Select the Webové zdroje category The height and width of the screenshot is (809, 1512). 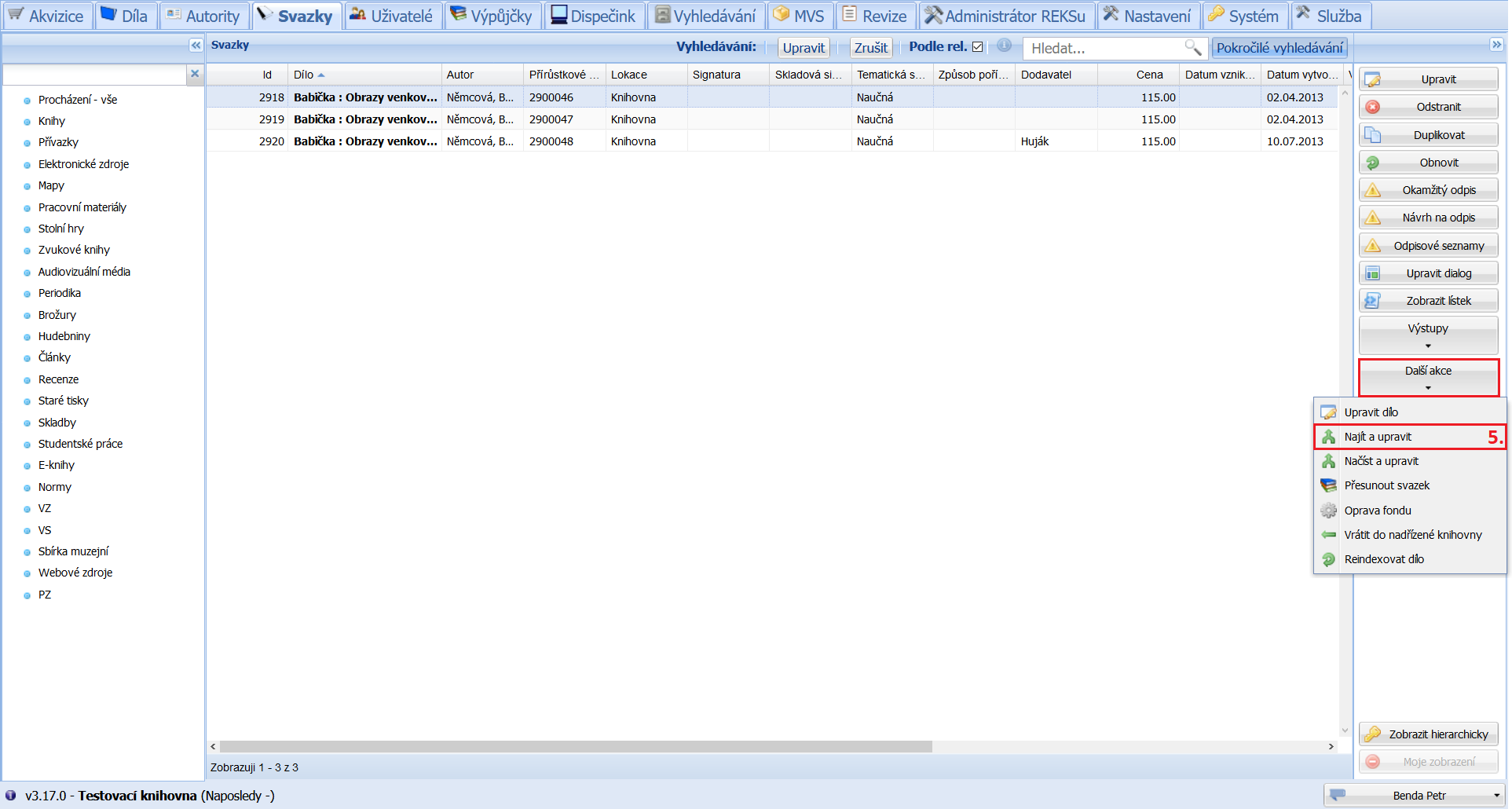coord(75,573)
